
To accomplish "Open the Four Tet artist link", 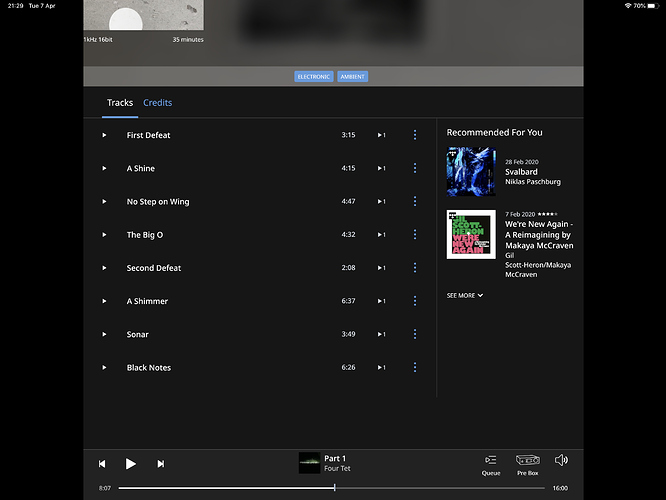I will coord(337,469).
